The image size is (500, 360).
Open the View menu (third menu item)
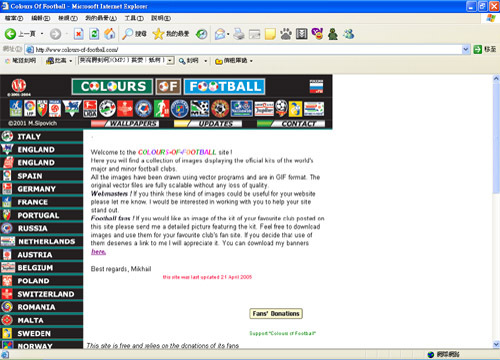click(x=68, y=18)
